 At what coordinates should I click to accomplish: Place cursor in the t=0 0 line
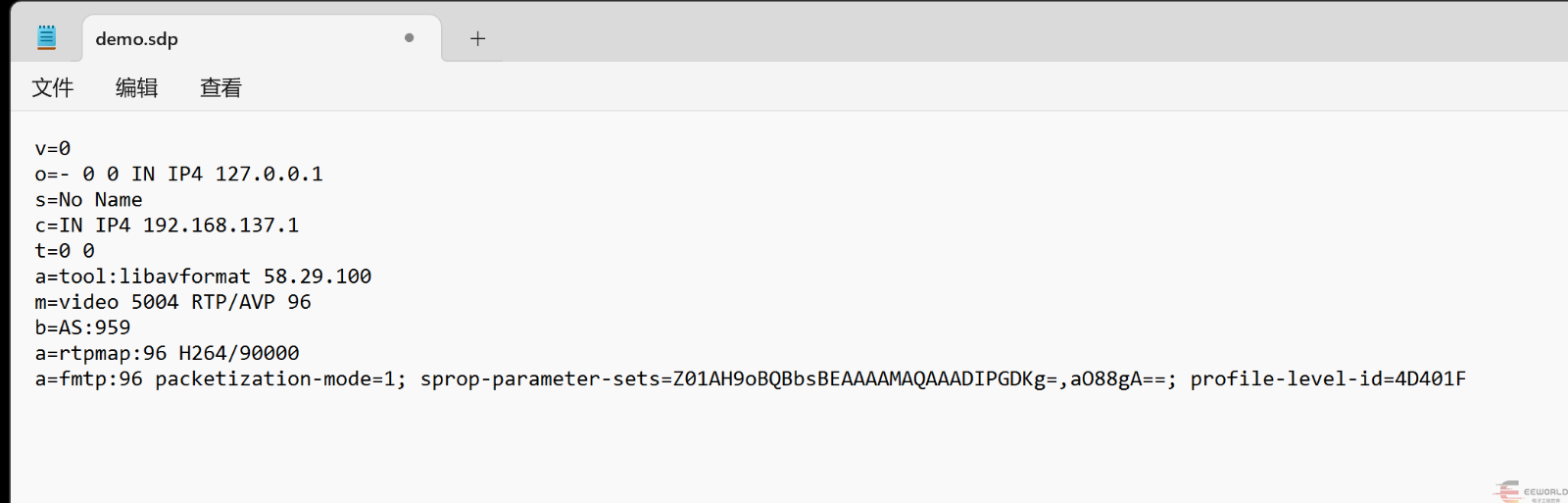[65, 251]
